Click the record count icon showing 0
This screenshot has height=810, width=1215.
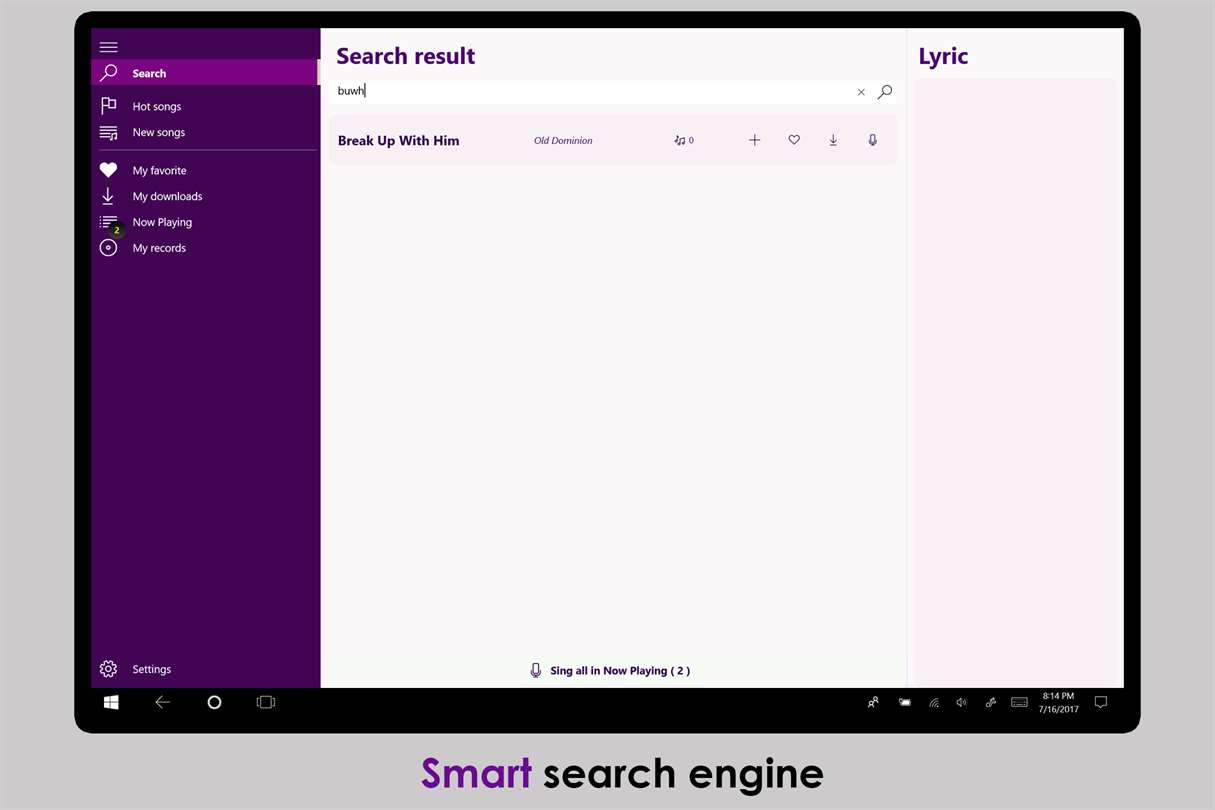click(684, 141)
